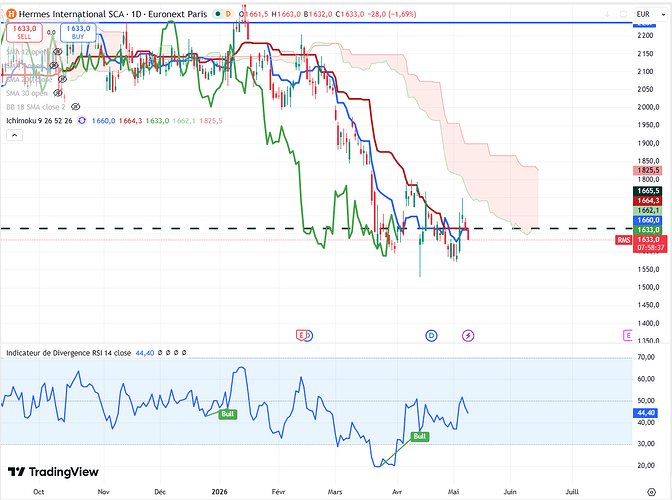The image size is (672, 500).
Task: Click the dark red 1664,3 price axis label
Action: click(x=648, y=201)
